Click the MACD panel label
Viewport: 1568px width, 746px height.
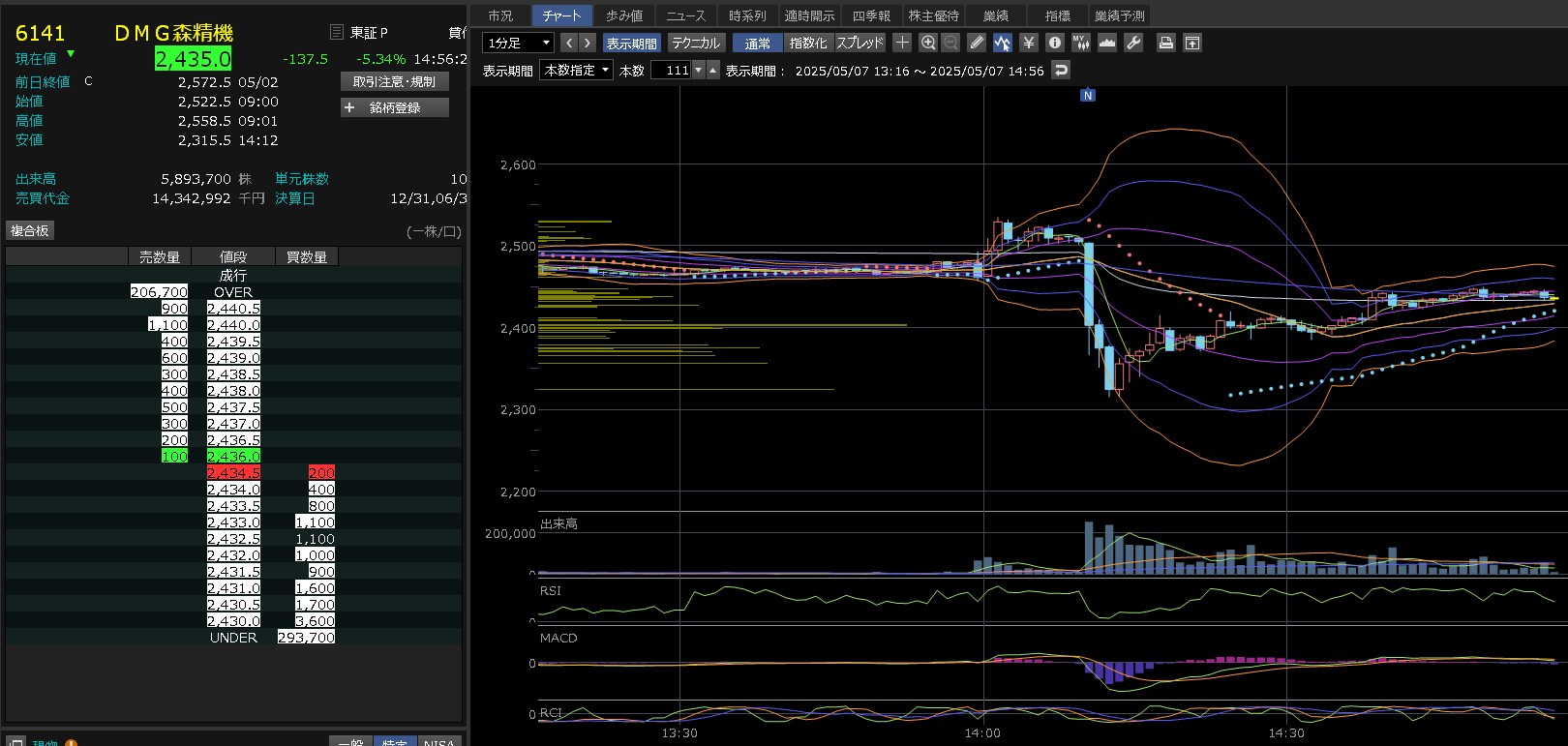[558, 638]
